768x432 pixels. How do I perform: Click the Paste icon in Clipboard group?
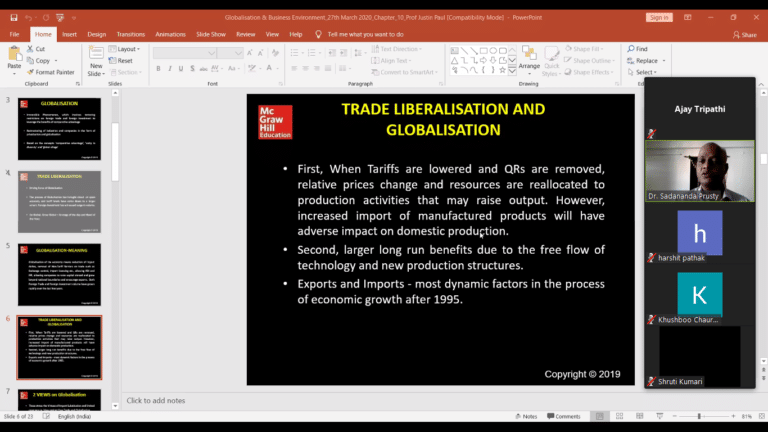pos(14,58)
